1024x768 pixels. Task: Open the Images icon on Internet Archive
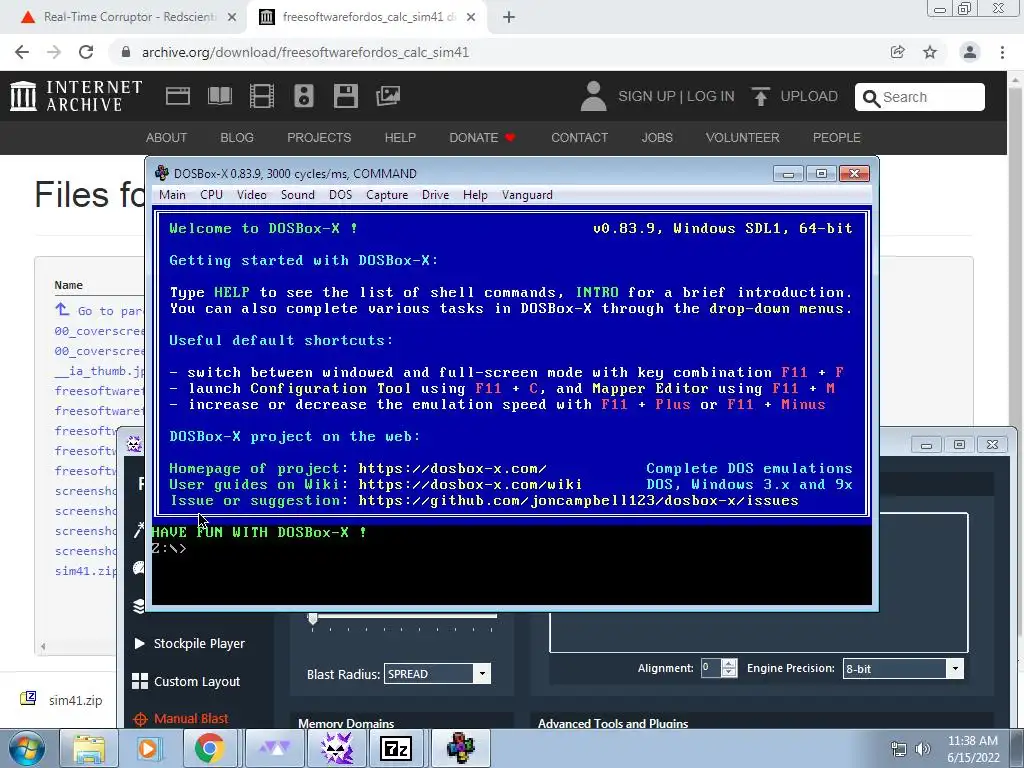388,96
